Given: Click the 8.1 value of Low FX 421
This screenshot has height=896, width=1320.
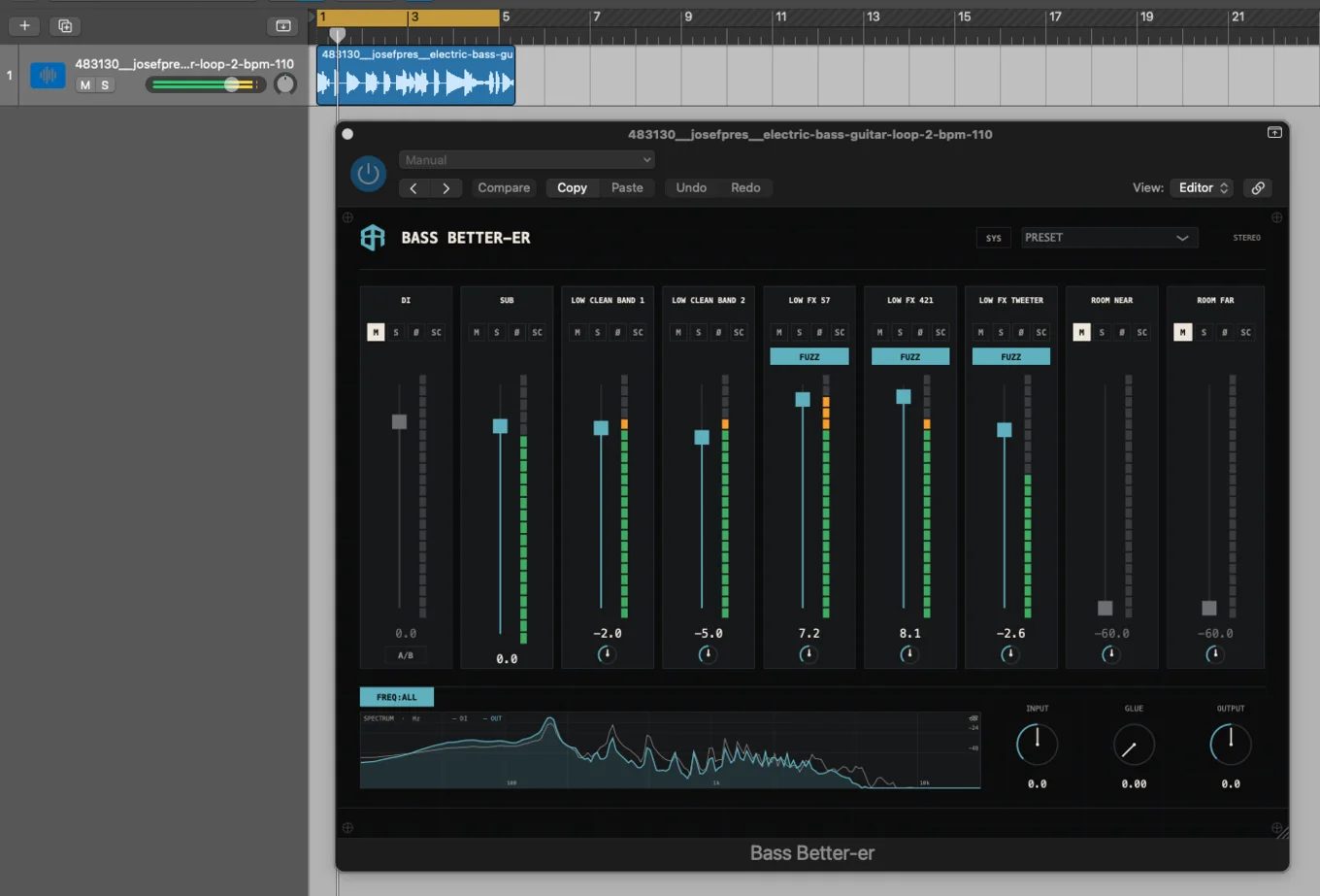Looking at the screenshot, I should [x=910, y=633].
